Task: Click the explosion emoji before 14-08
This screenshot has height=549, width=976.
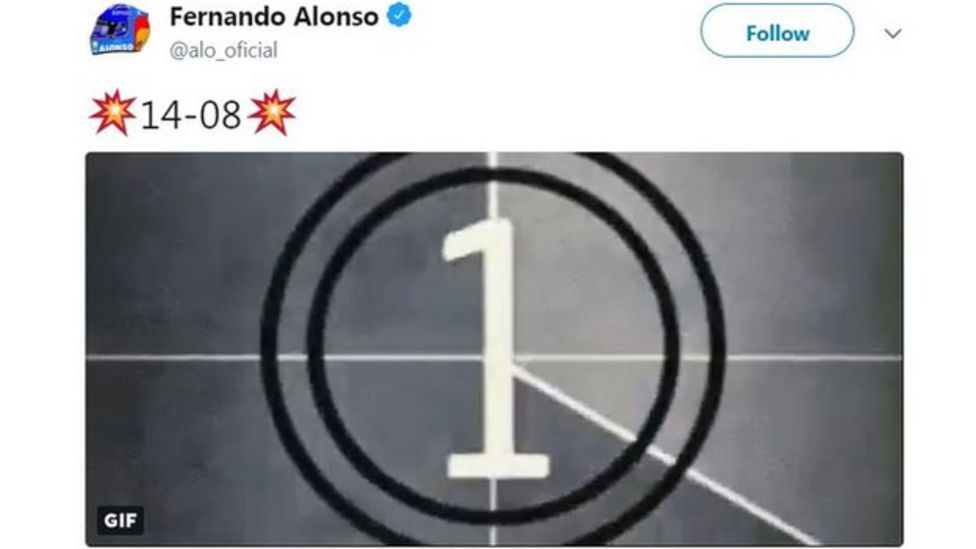Action: tap(113, 113)
